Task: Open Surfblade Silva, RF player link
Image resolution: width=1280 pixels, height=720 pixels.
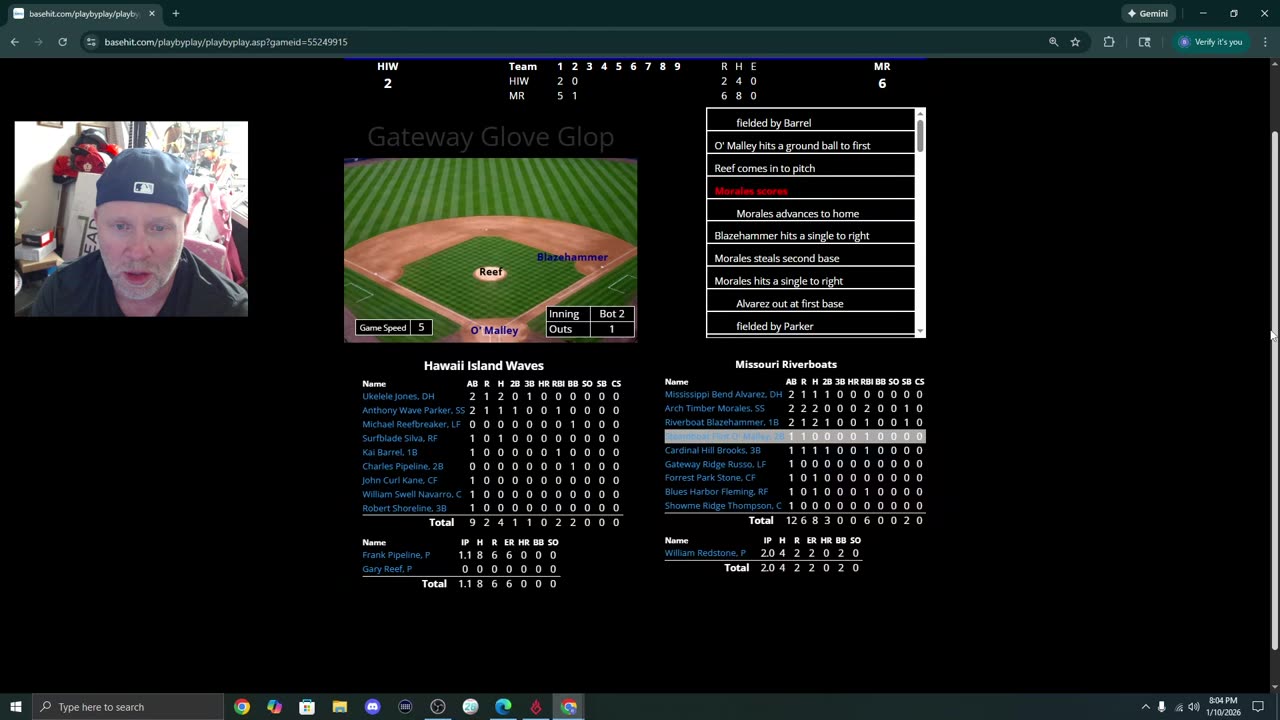Action: [400, 438]
